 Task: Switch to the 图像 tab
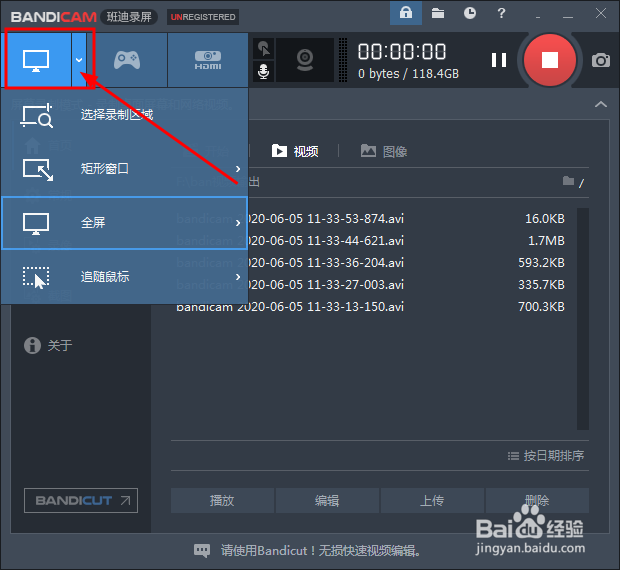(x=384, y=151)
